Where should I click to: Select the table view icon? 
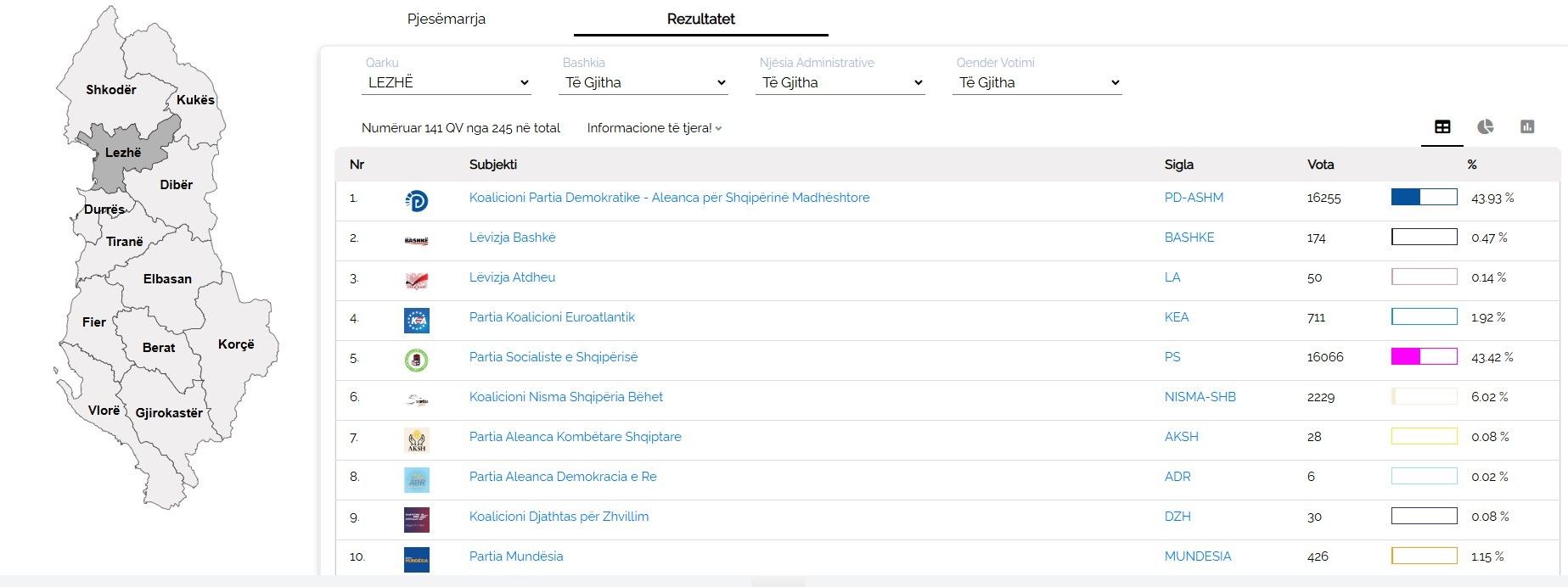(x=1442, y=127)
